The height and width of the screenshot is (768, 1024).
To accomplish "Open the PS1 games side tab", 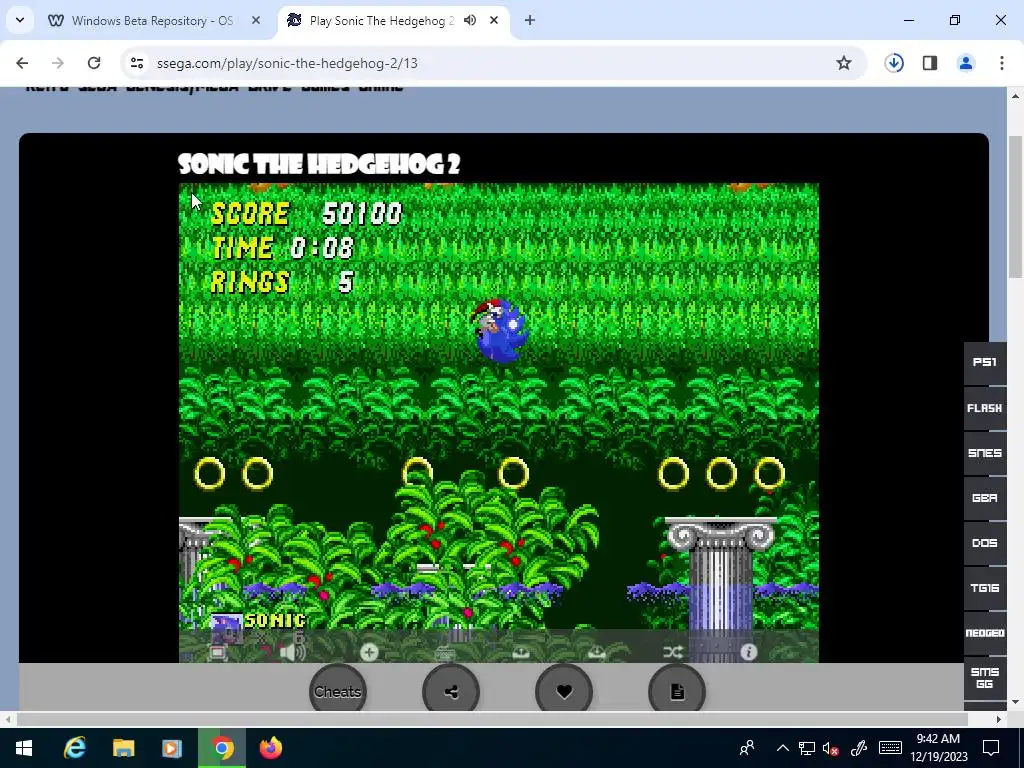I will pos(985,362).
